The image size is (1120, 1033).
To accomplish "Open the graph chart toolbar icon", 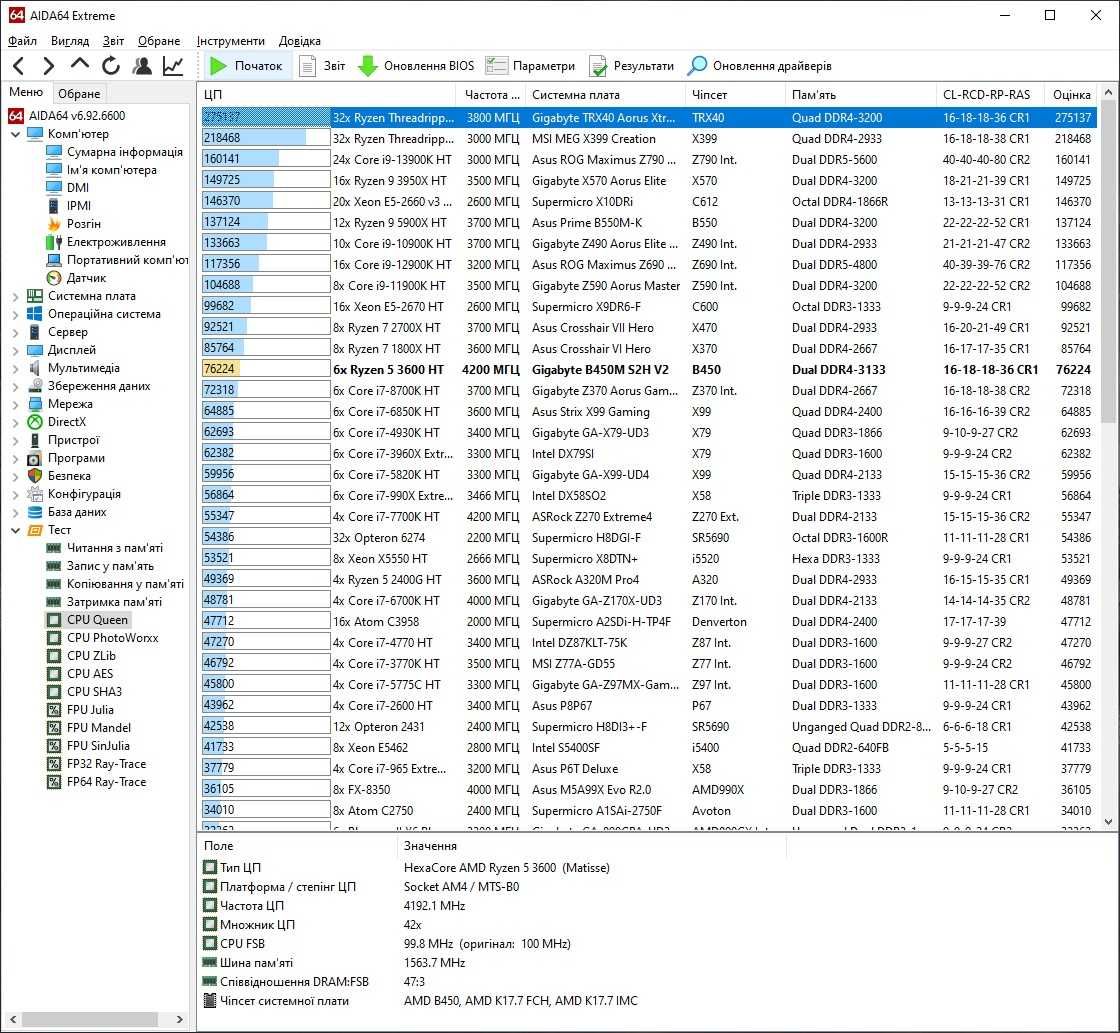I will coord(173,66).
